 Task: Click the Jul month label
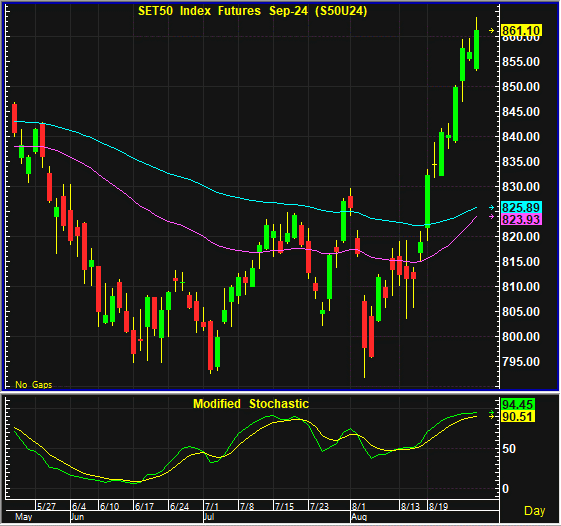tap(209, 517)
